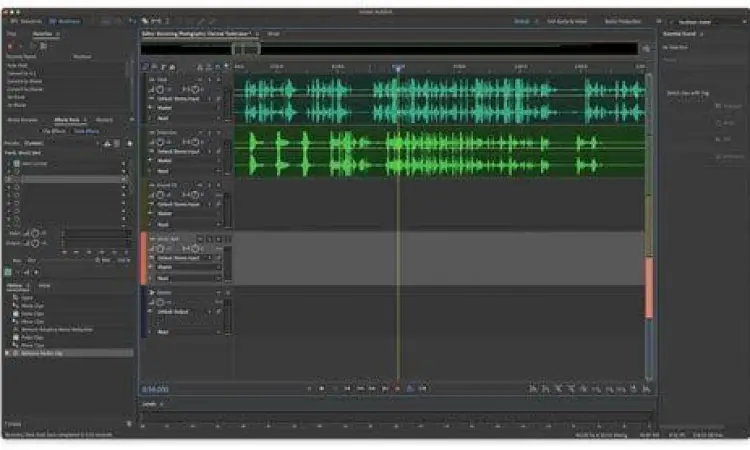Viewport: 750px width, 450px height.
Task: Open the Files panel tab
Action: pos(11,34)
